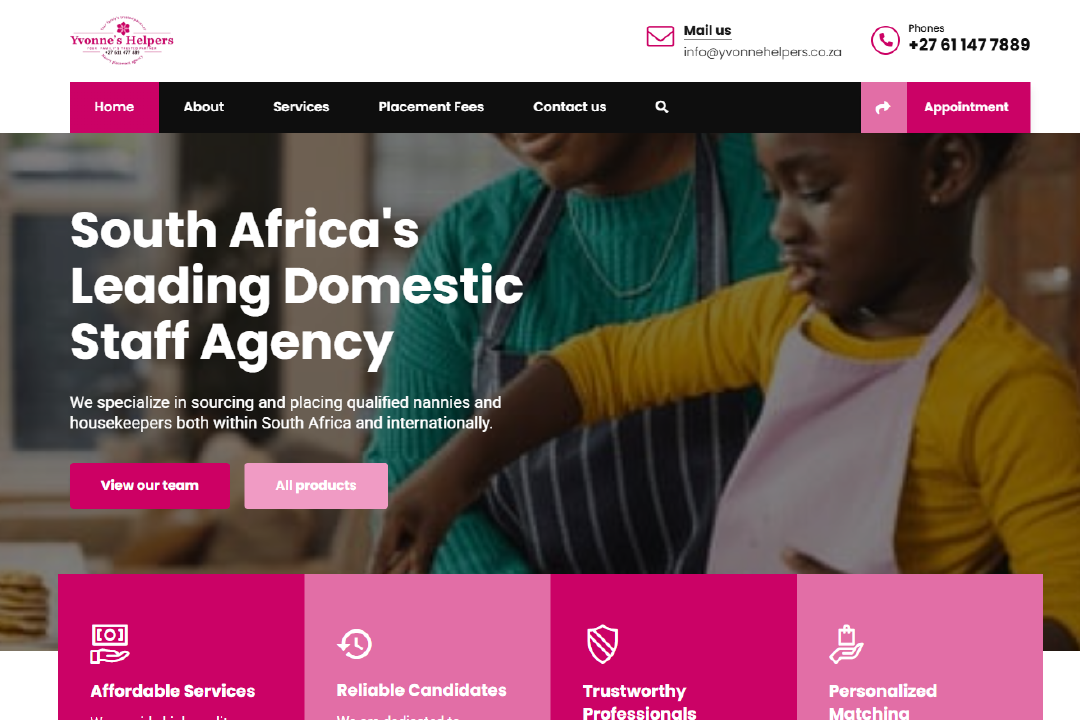
Task: Click the Yvonne's Helpers logo
Action: point(122,41)
